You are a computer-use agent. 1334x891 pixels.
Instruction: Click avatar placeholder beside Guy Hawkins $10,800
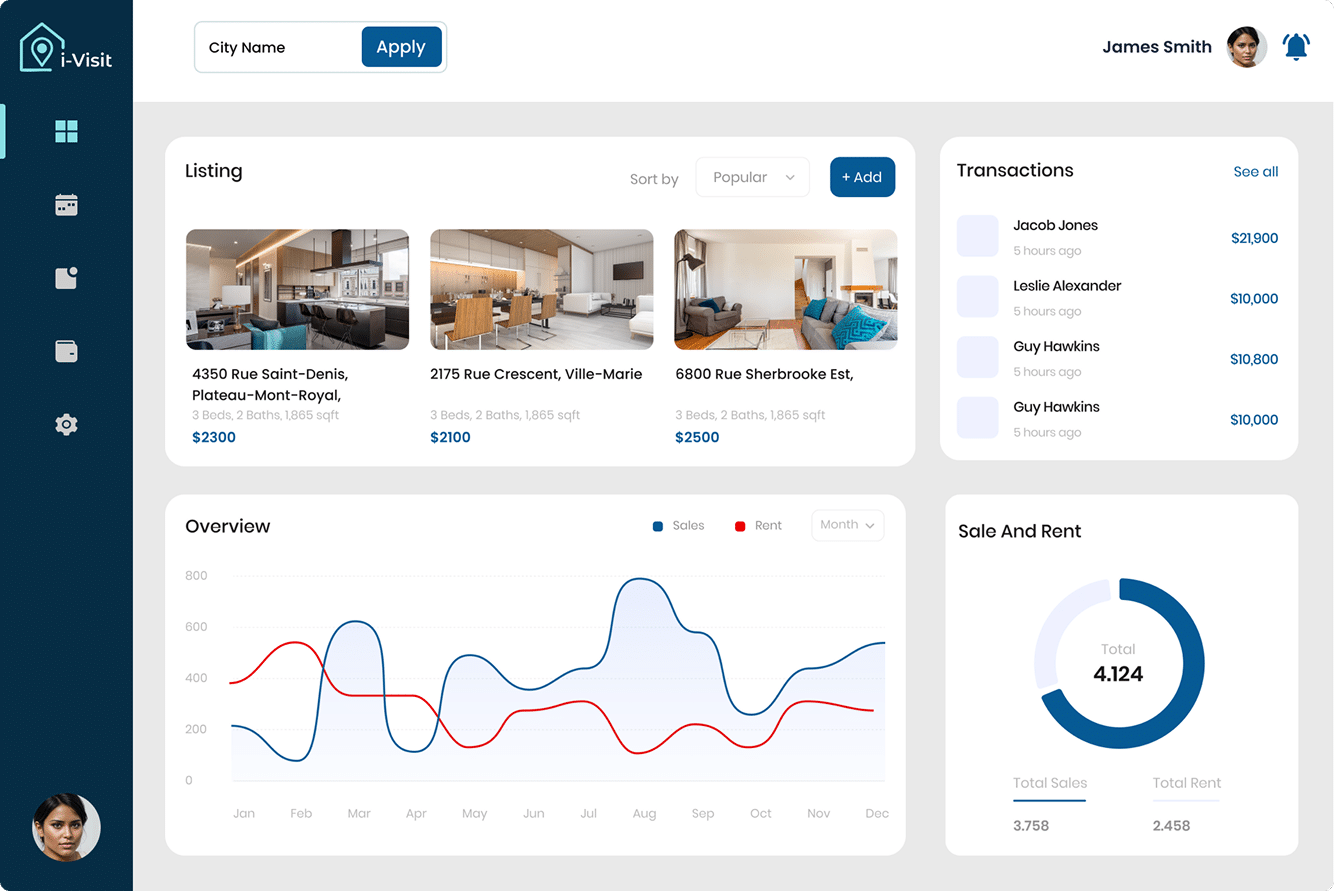click(978, 357)
